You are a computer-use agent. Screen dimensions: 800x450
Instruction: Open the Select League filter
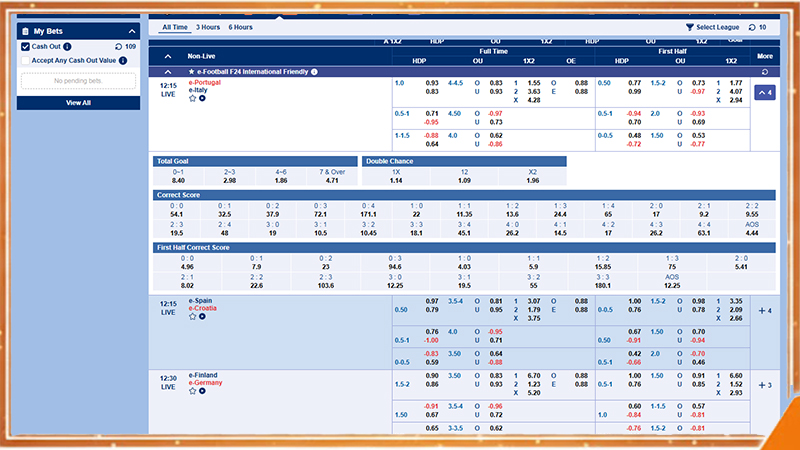[x=714, y=27]
